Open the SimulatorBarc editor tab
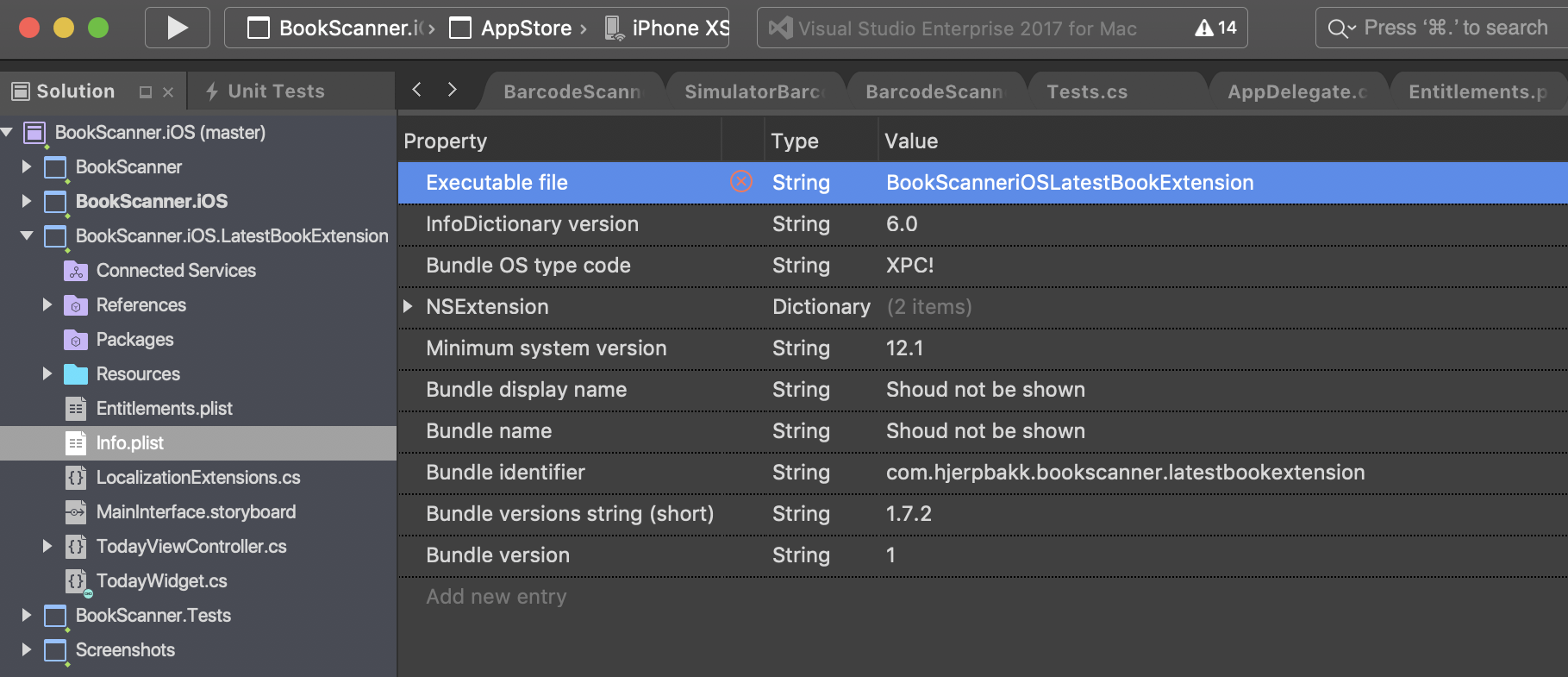Viewport: 1568px width, 677px height. coord(754,92)
